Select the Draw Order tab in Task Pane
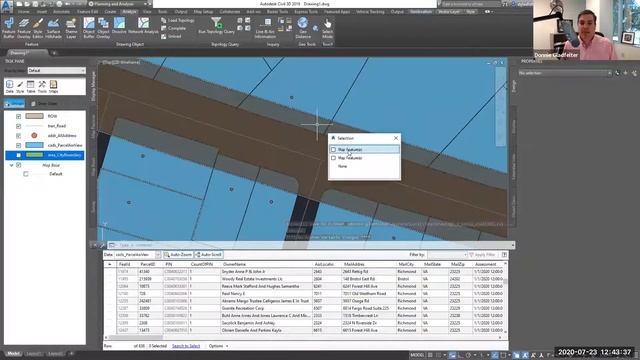The width and height of the screenshot is (640, 360). pyautogui.click(x=44, y=104)
